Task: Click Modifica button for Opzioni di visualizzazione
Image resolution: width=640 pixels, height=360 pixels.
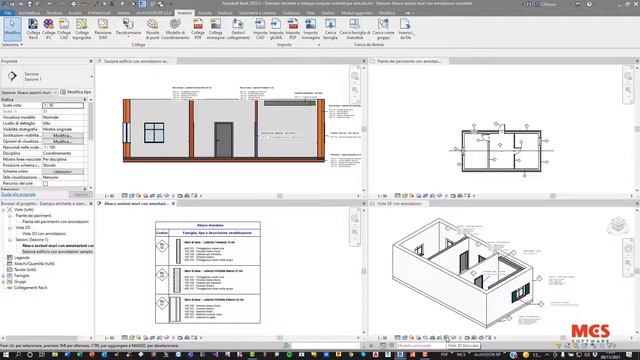Action: (63, 141)
